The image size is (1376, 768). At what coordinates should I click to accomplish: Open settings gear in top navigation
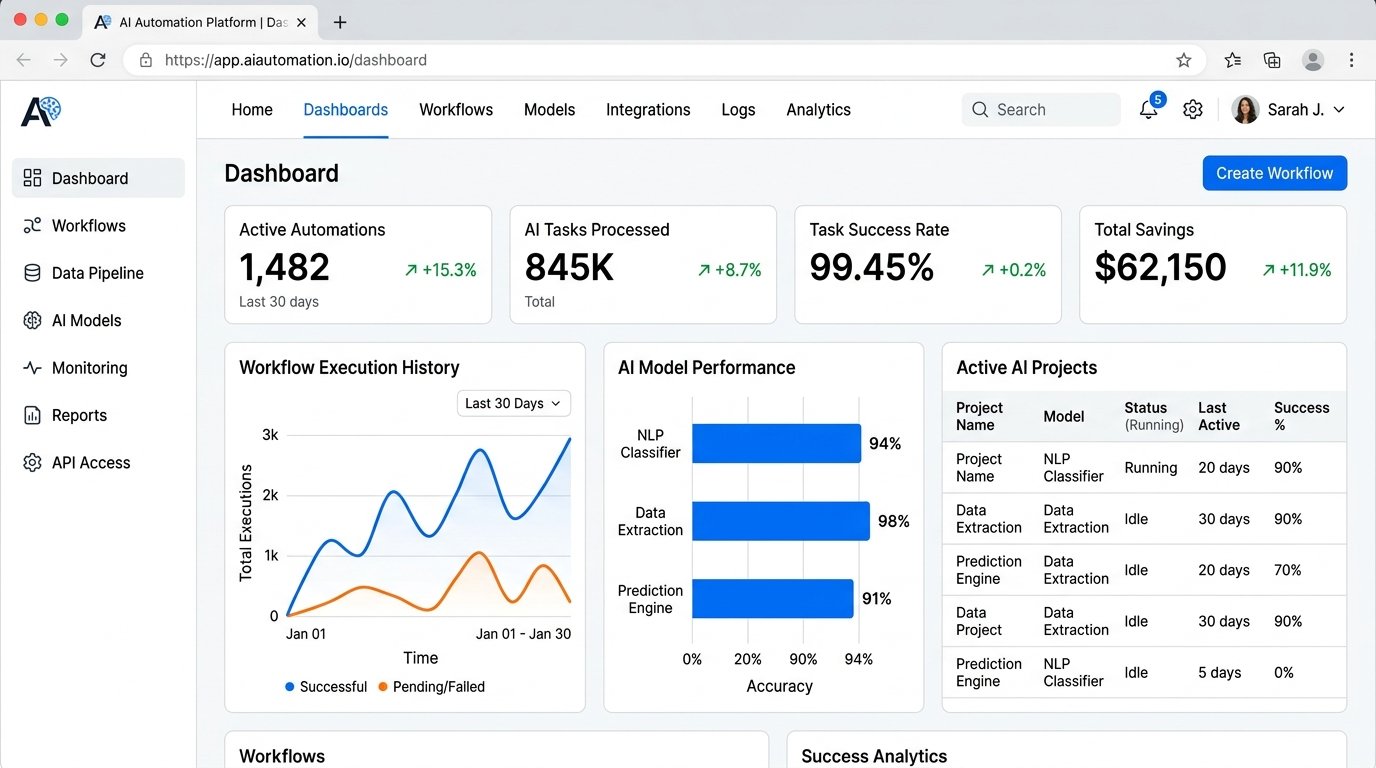1193,110
